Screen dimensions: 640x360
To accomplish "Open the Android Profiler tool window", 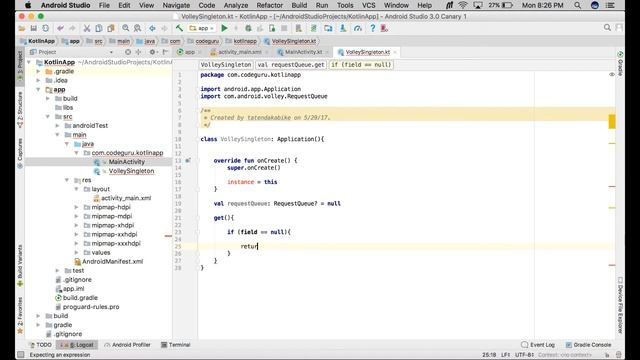I will pos(127,345).
